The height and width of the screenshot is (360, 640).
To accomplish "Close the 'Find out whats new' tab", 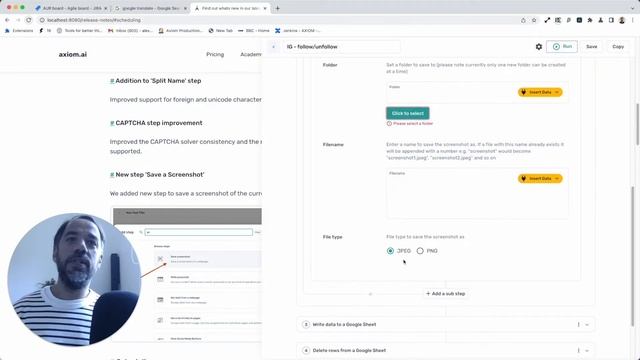I will click(265, 8).
